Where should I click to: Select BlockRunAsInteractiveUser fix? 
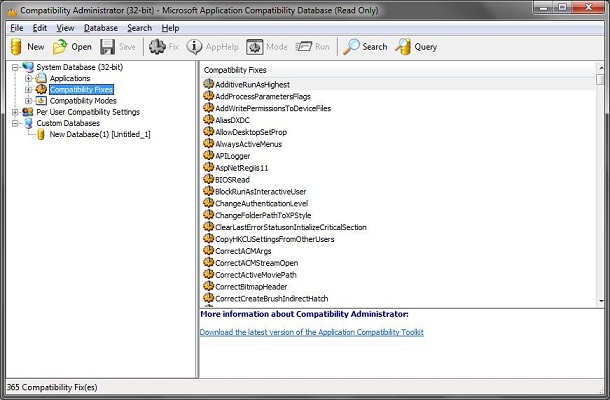coord(260,191)
